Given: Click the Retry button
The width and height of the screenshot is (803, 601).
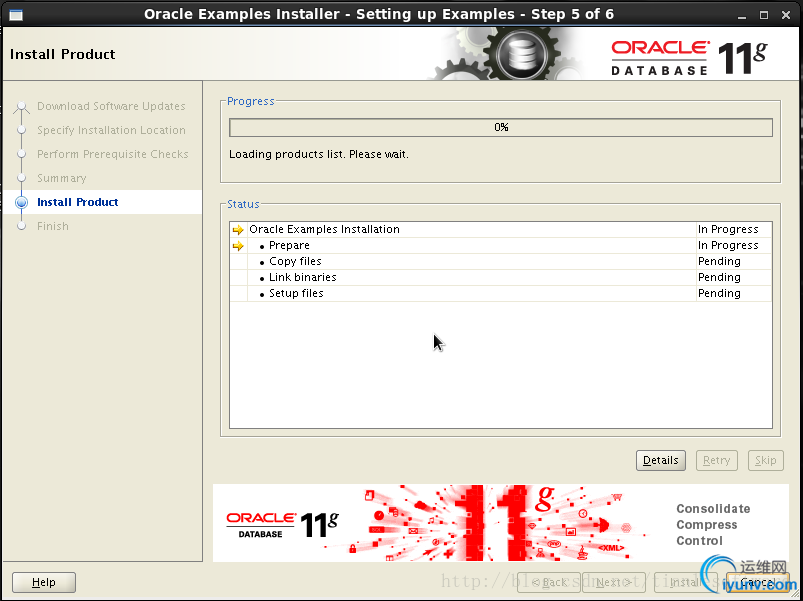Looking at the screenshot, I should coord(716,460).
